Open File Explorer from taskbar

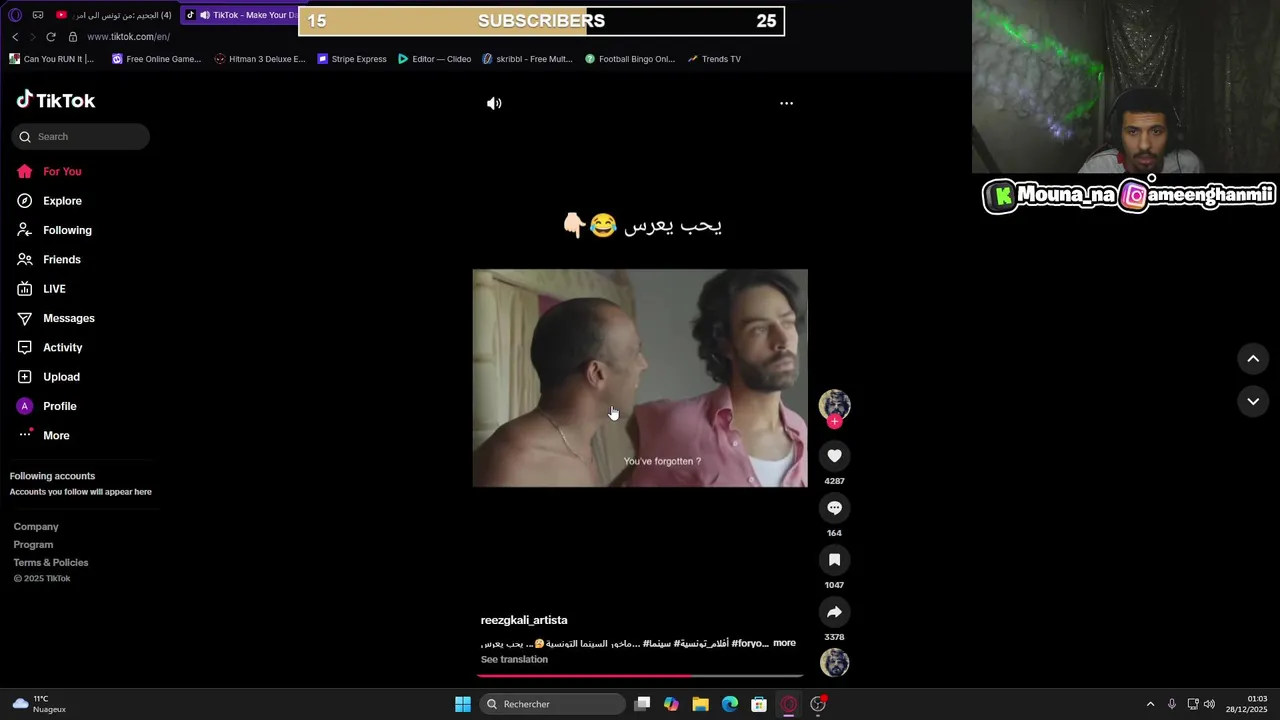pyautogui.click(x=700, y=704)
